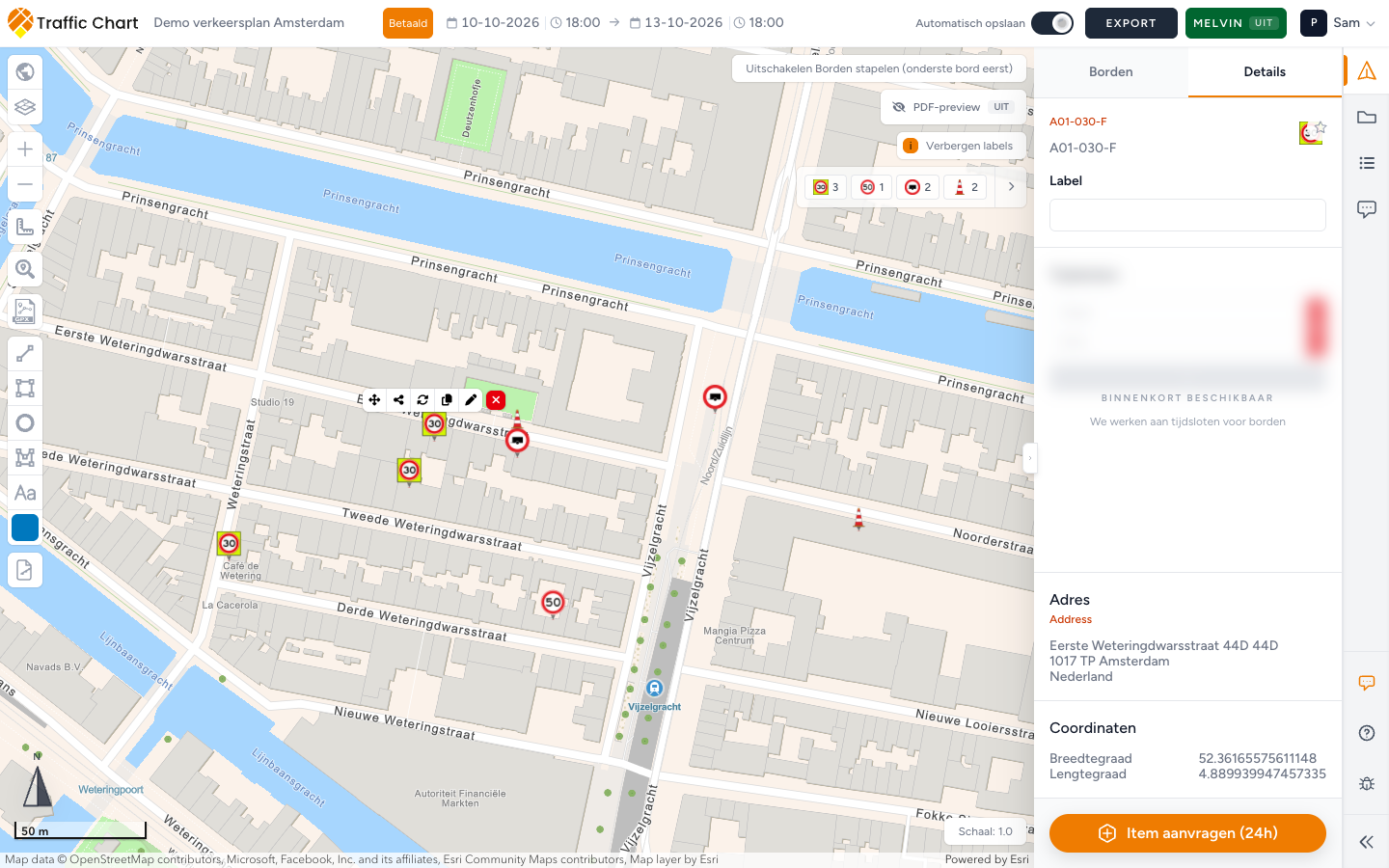Select the polygon drawing tool
Image resolution: width=1389 pixels, height=868 pixels.
tap(25, 458)
